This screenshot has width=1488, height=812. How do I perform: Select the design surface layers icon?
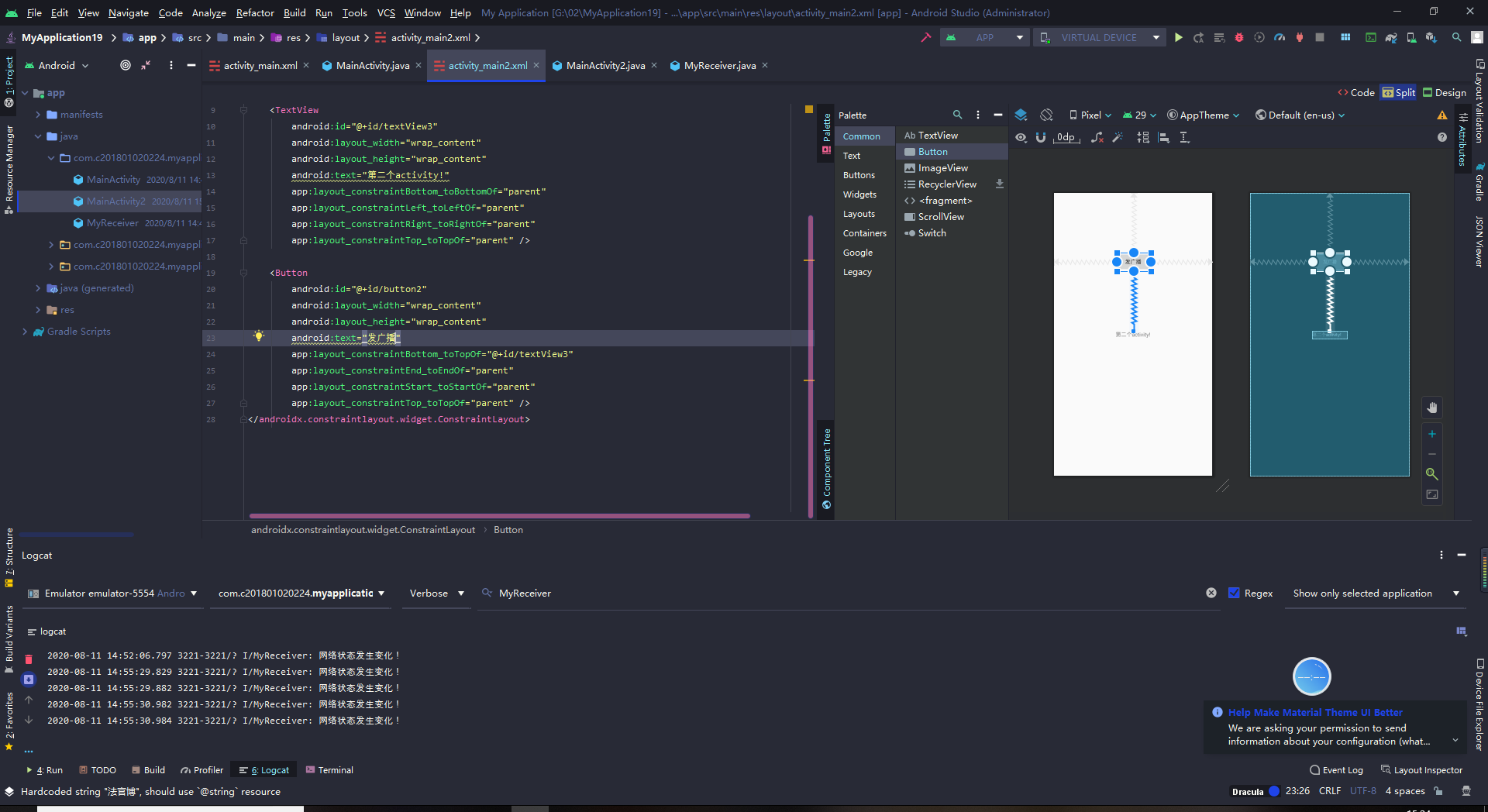tap(1021, 115)
